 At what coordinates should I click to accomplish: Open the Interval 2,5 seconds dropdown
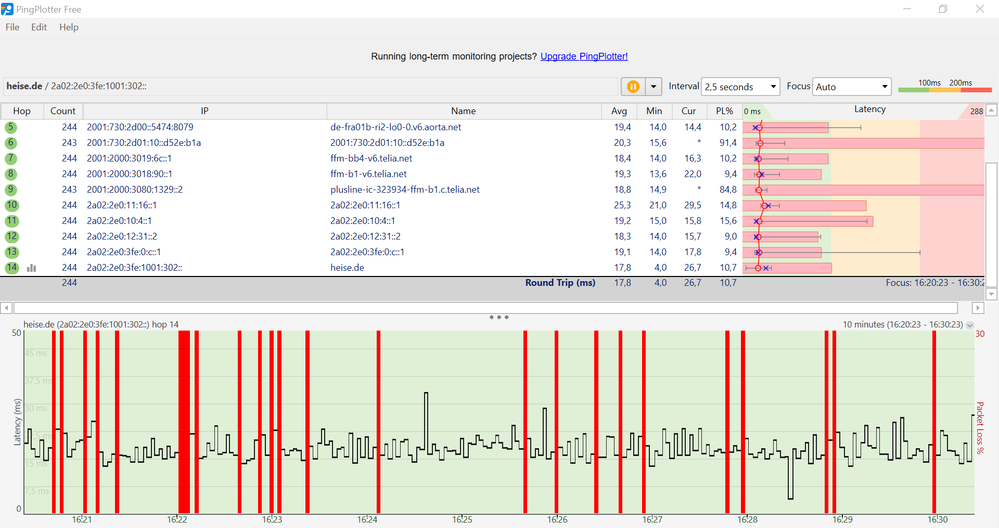click(740, 87)
